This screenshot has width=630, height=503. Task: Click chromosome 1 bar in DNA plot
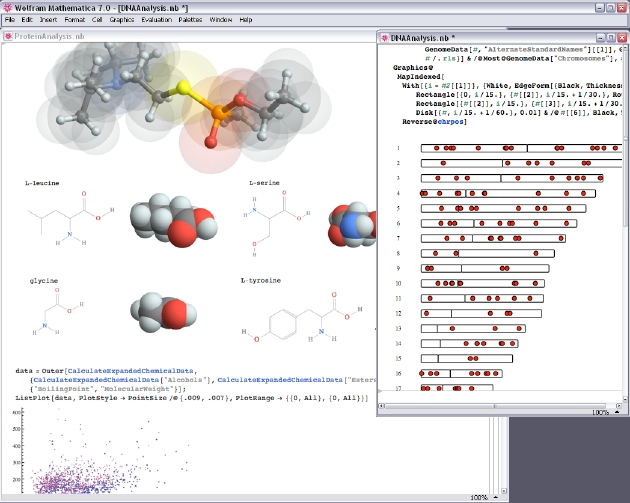[522, 148]
